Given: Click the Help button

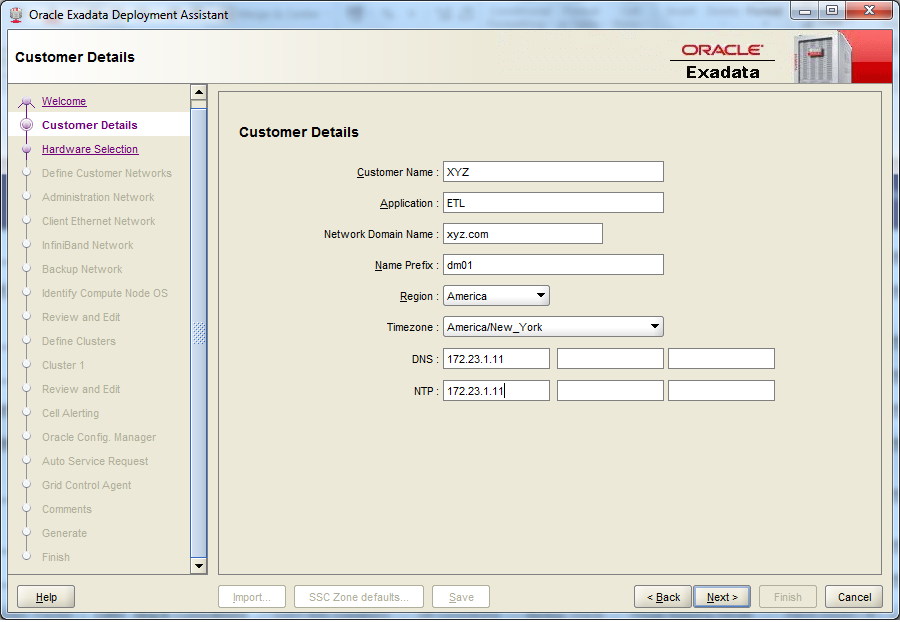Looking at the screenshot, I should coord(46,597).
